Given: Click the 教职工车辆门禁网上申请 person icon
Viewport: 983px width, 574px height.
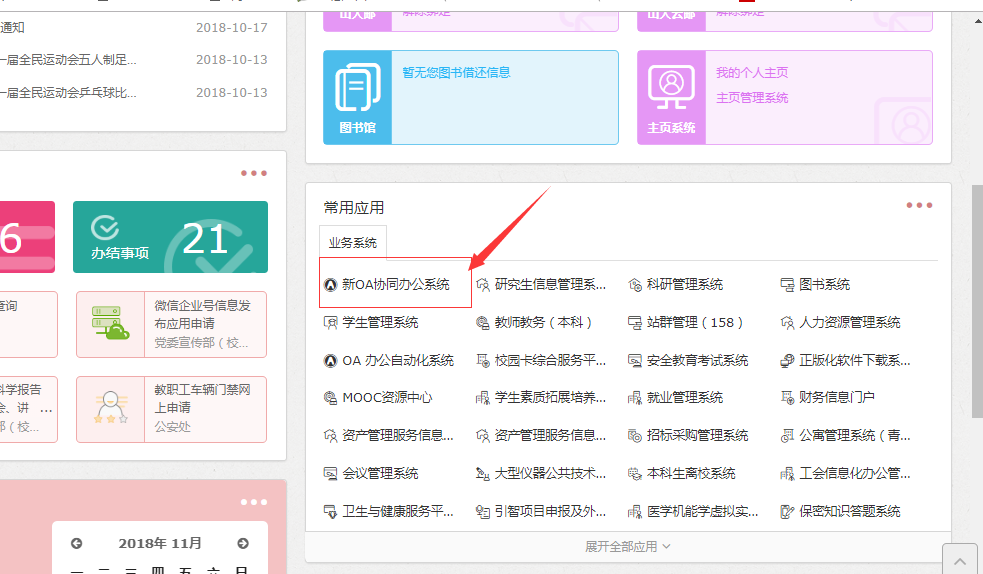Looking at the screenshot, I should click(110, 408).
